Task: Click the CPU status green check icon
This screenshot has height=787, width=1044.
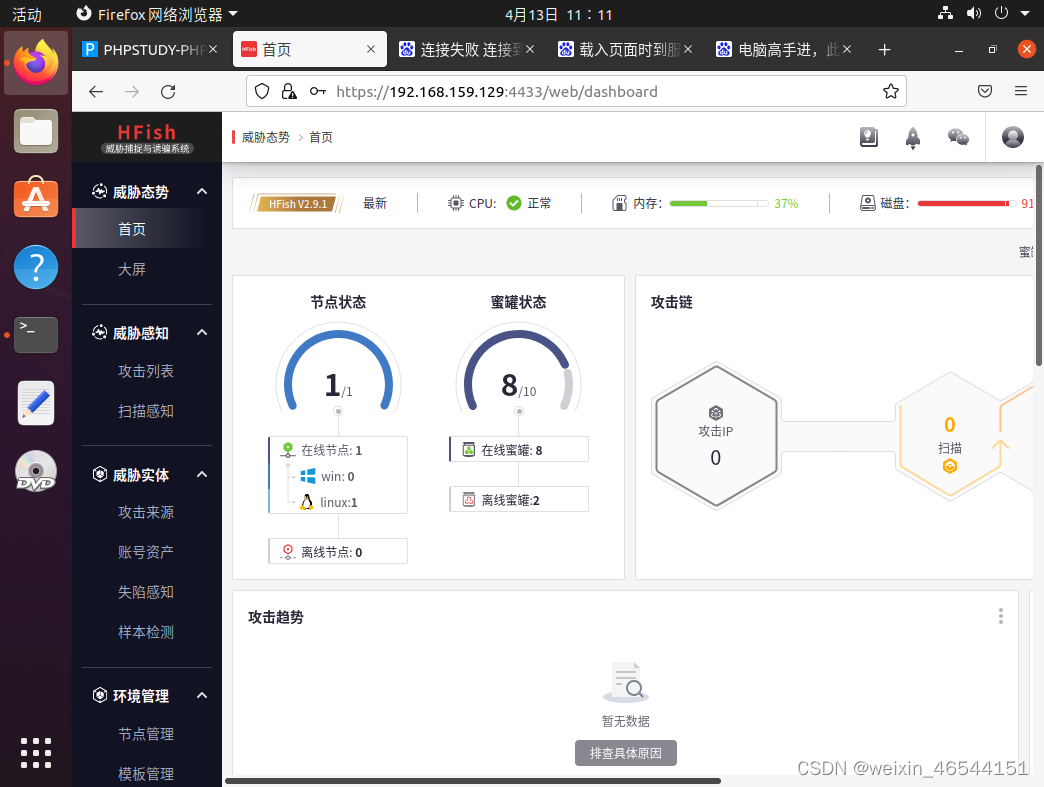Action: pos(513,203)
